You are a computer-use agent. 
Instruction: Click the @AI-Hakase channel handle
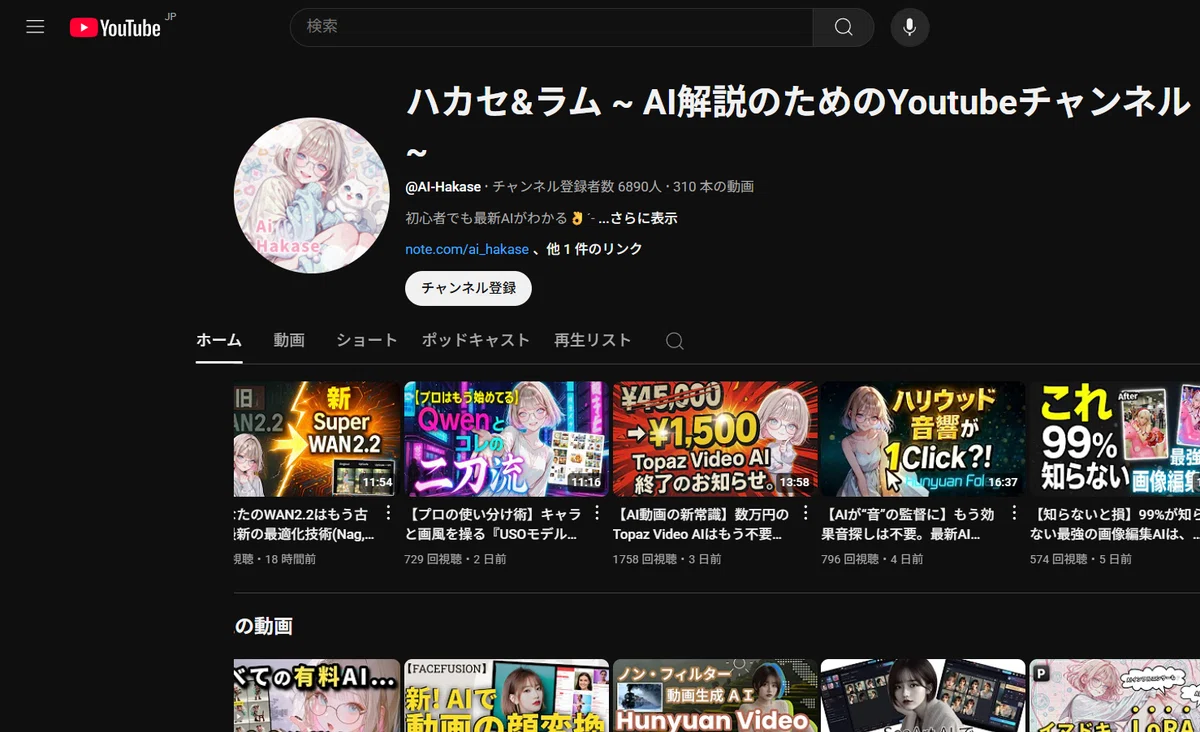pos(444,187)
